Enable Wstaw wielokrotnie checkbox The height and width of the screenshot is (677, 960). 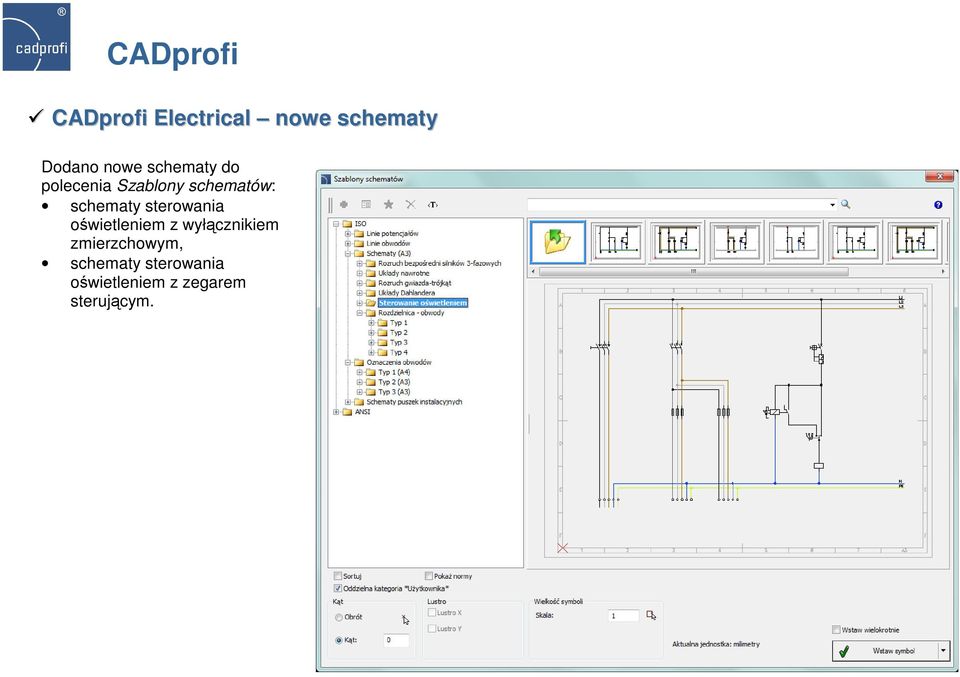tap(836, 629)
